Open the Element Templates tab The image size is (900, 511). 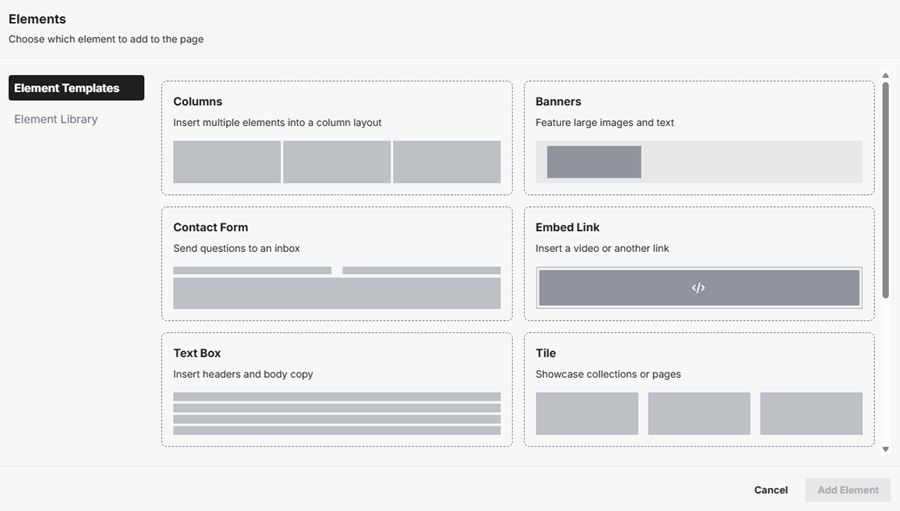click(x=76, y=88)
